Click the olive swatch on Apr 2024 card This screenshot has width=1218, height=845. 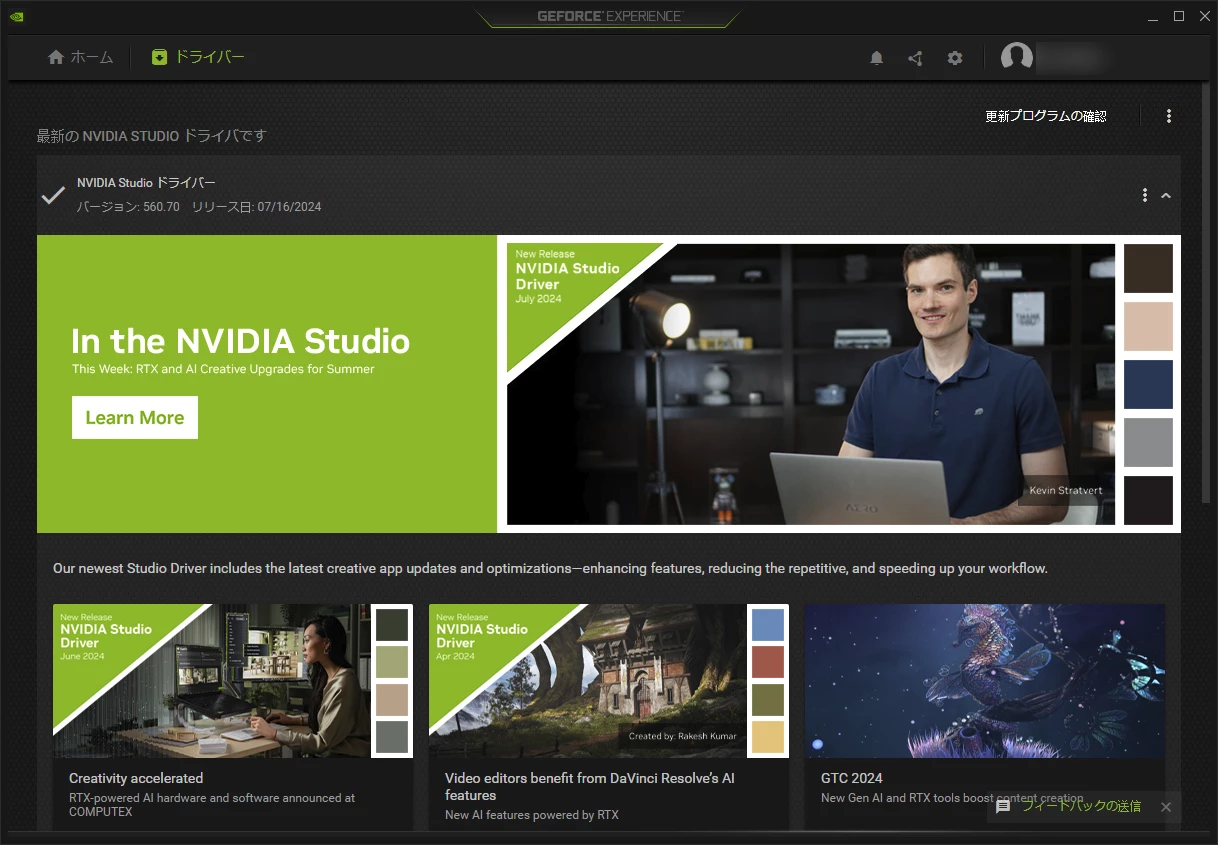768,700
